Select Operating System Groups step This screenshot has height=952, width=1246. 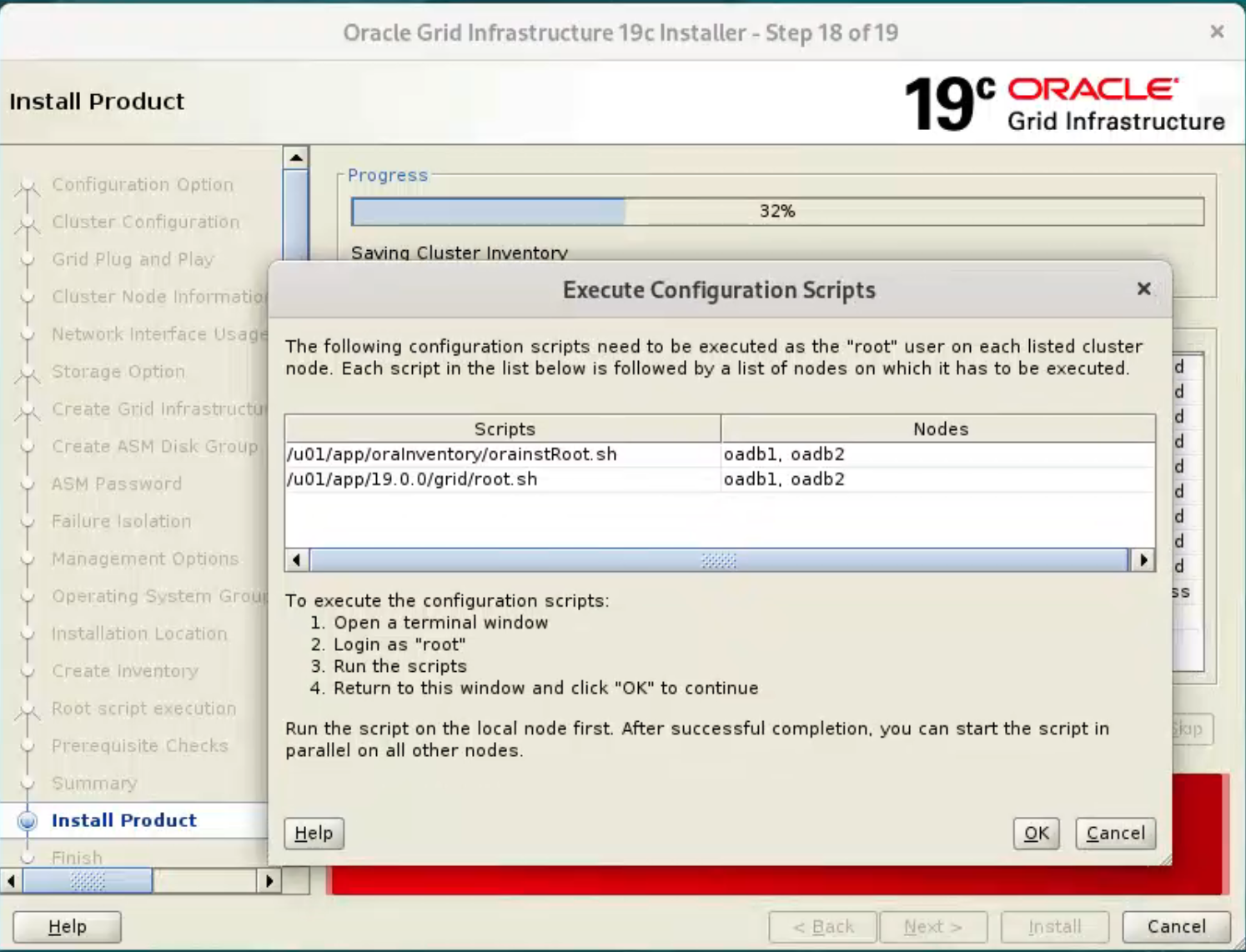tap(159, 596)
